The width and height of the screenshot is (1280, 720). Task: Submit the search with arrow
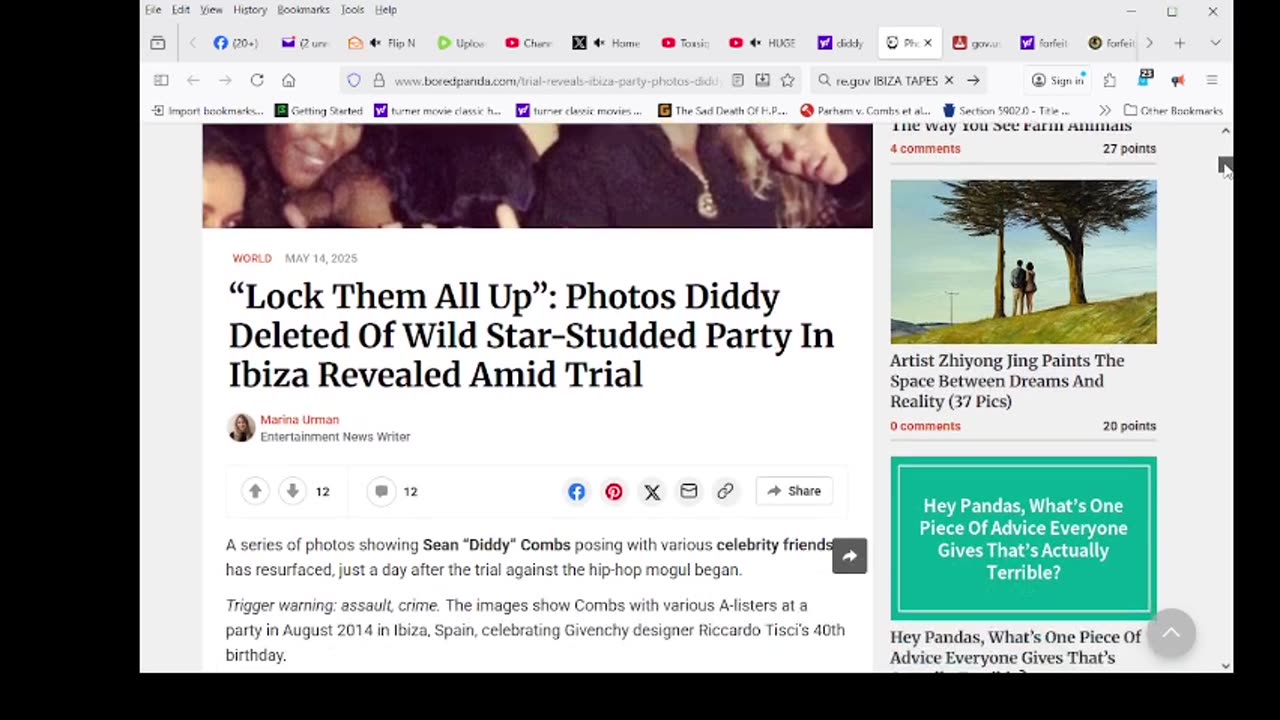pyautogui.click(x=972, y=80)
